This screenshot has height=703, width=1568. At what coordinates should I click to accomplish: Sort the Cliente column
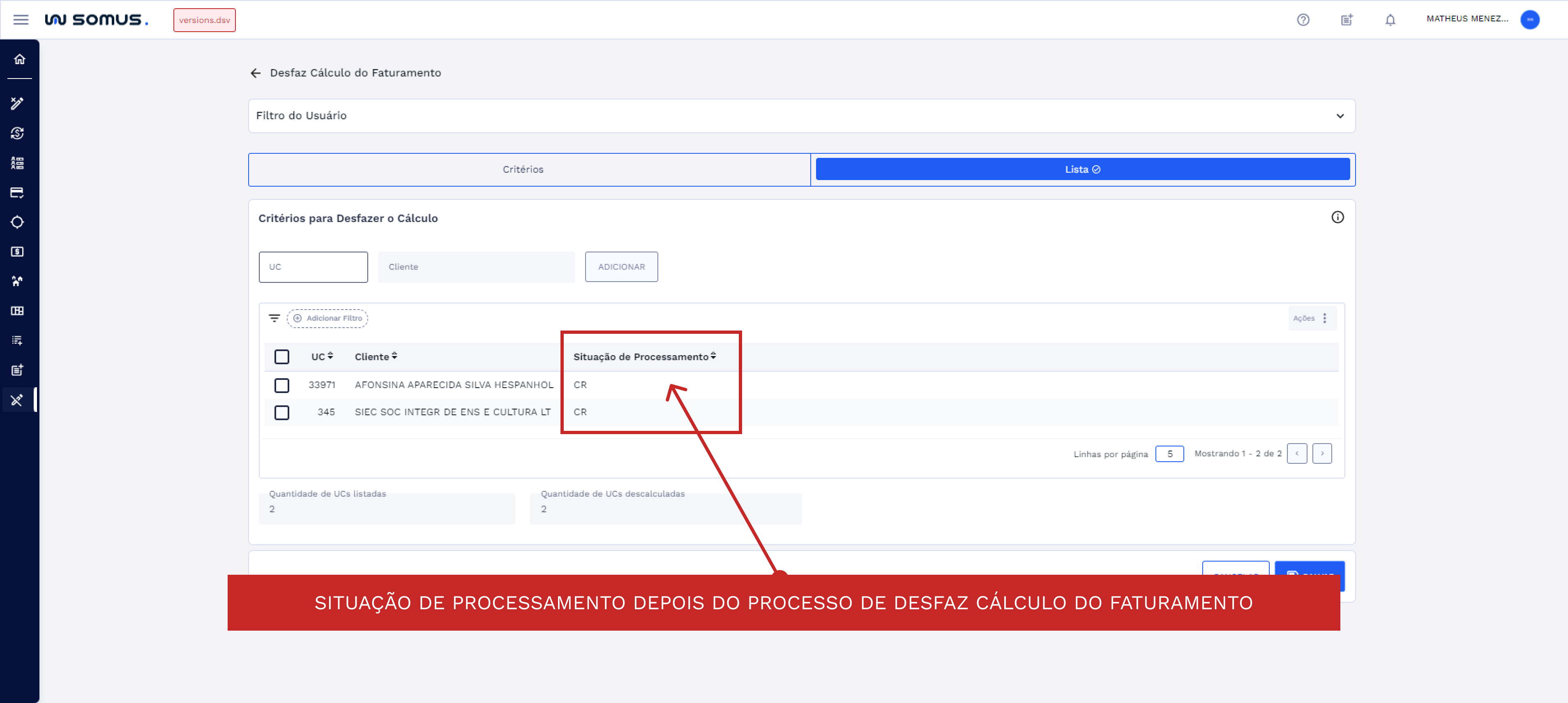[376, 356]
